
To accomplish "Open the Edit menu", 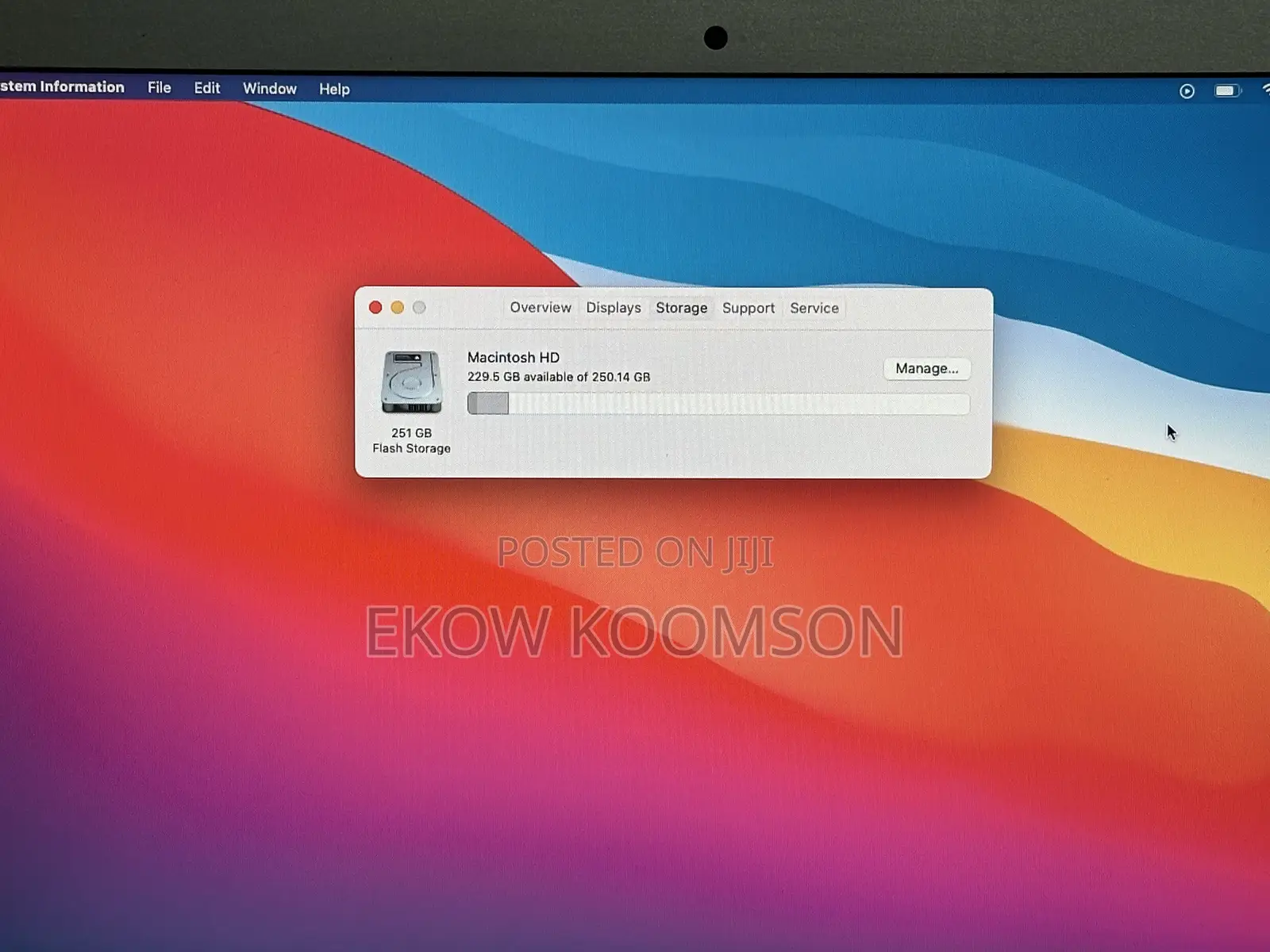I will 207,88.
